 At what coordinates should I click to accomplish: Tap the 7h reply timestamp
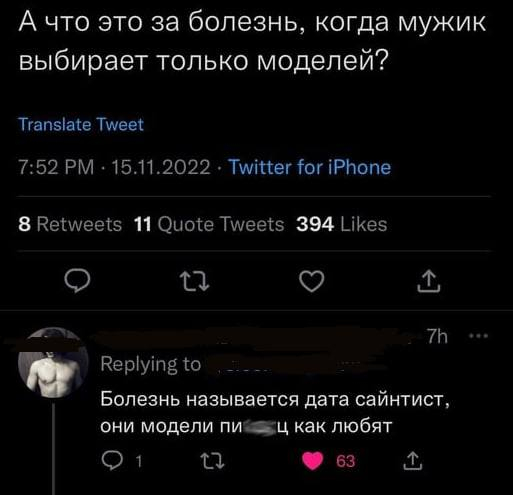point(437,337)
